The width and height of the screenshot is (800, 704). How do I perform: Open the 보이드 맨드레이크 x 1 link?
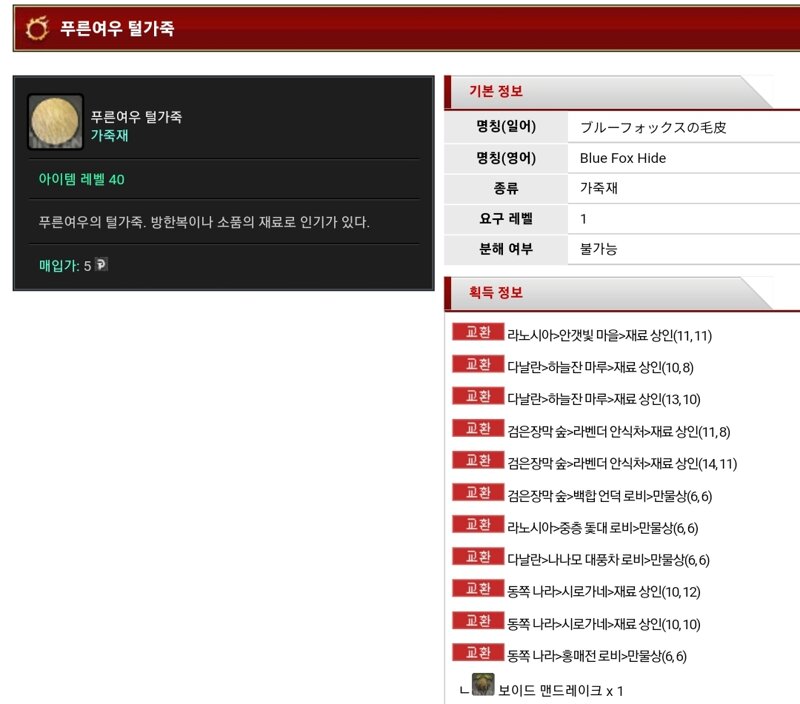point(560,691)
